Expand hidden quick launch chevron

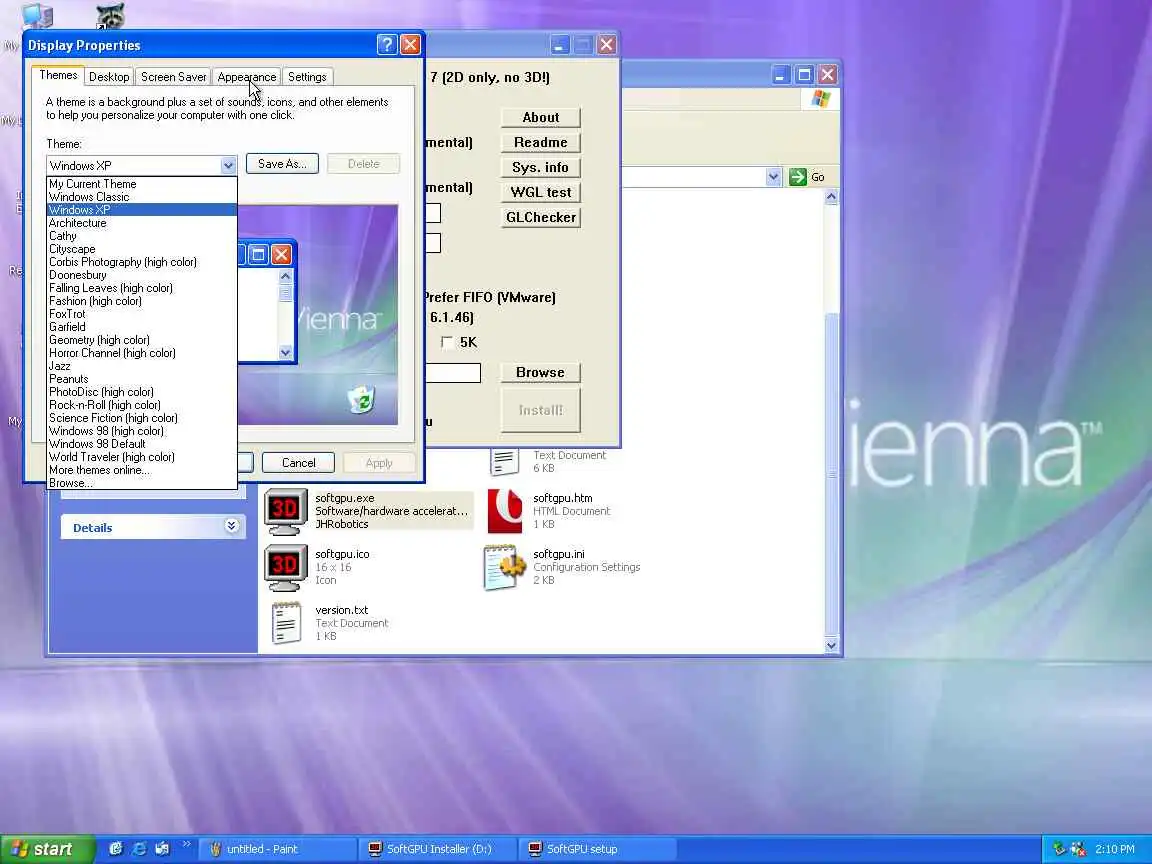(x=187, y=844)
